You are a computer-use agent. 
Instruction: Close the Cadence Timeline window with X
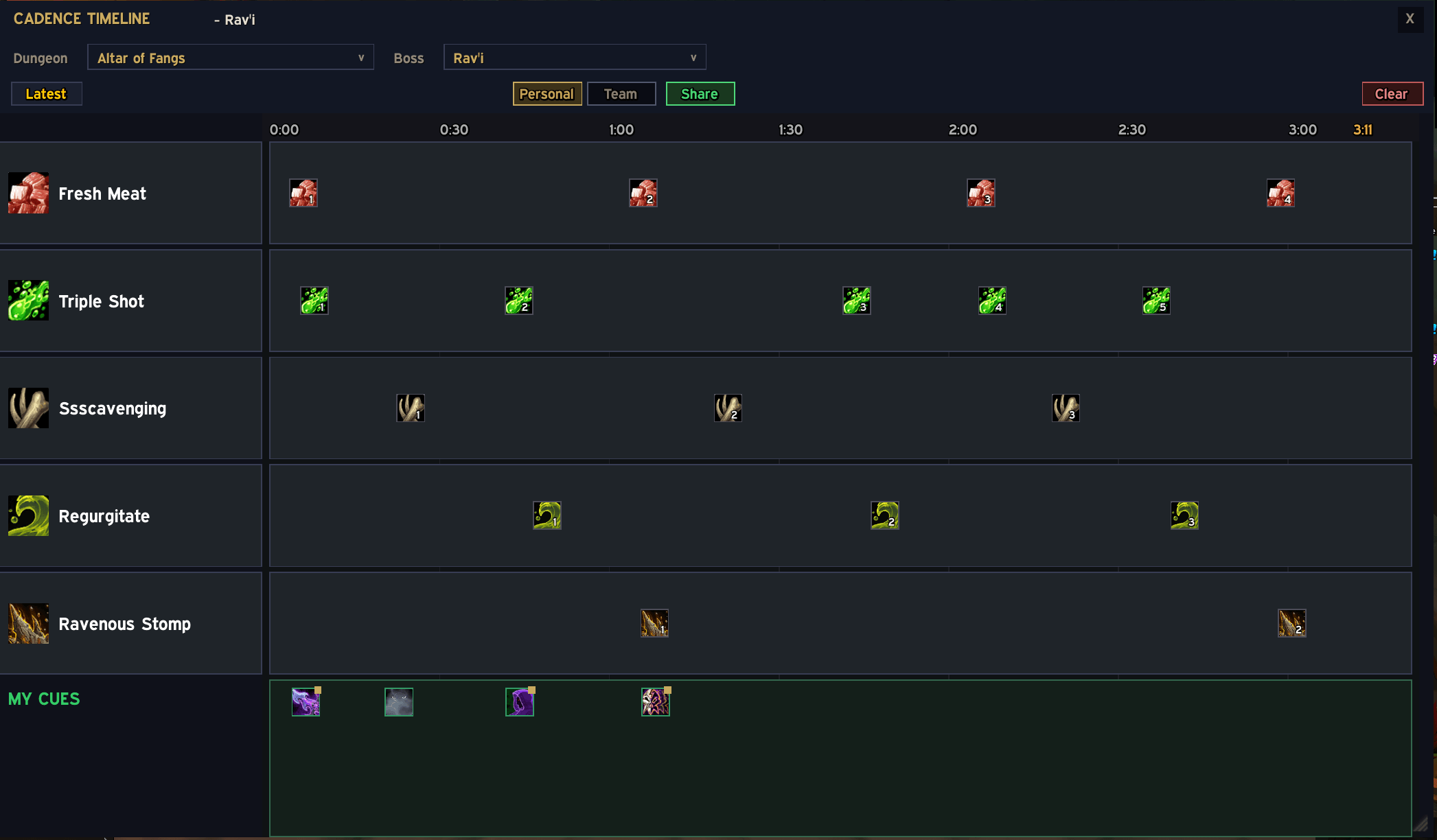(1410, 19)
